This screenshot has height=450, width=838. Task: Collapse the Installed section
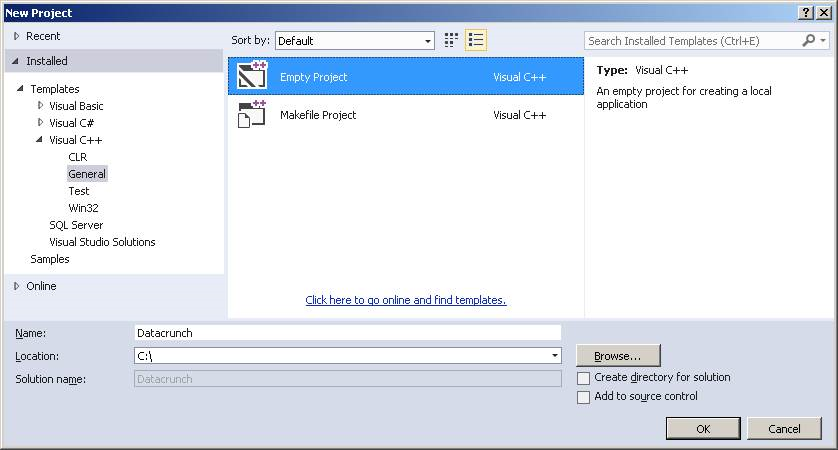pos(15,61)
